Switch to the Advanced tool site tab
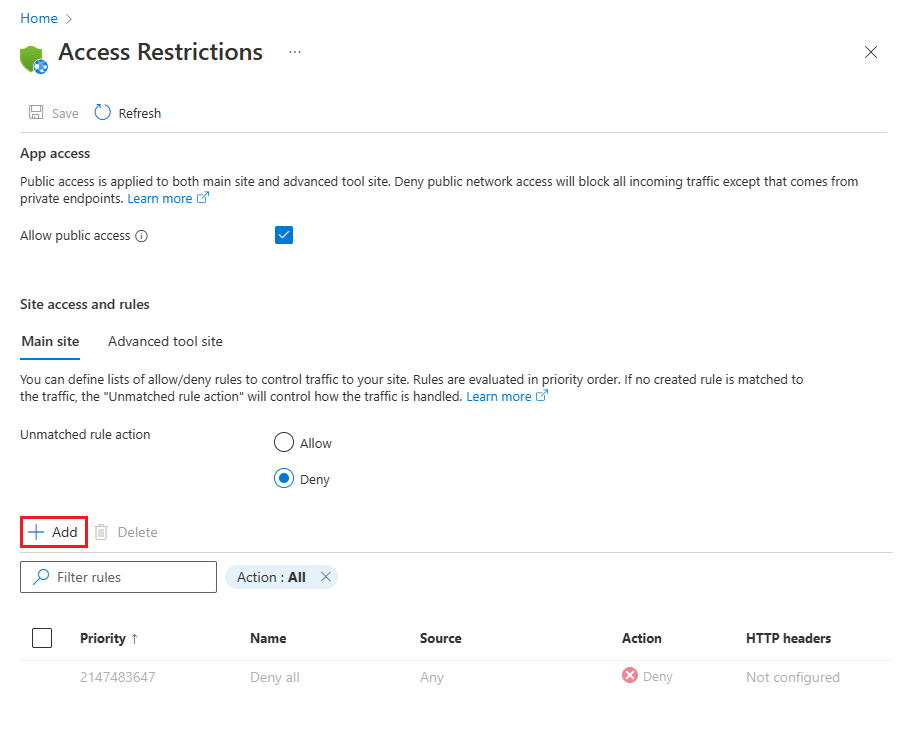The height and width of the screenshot is (734, 907). coord(165,341)
